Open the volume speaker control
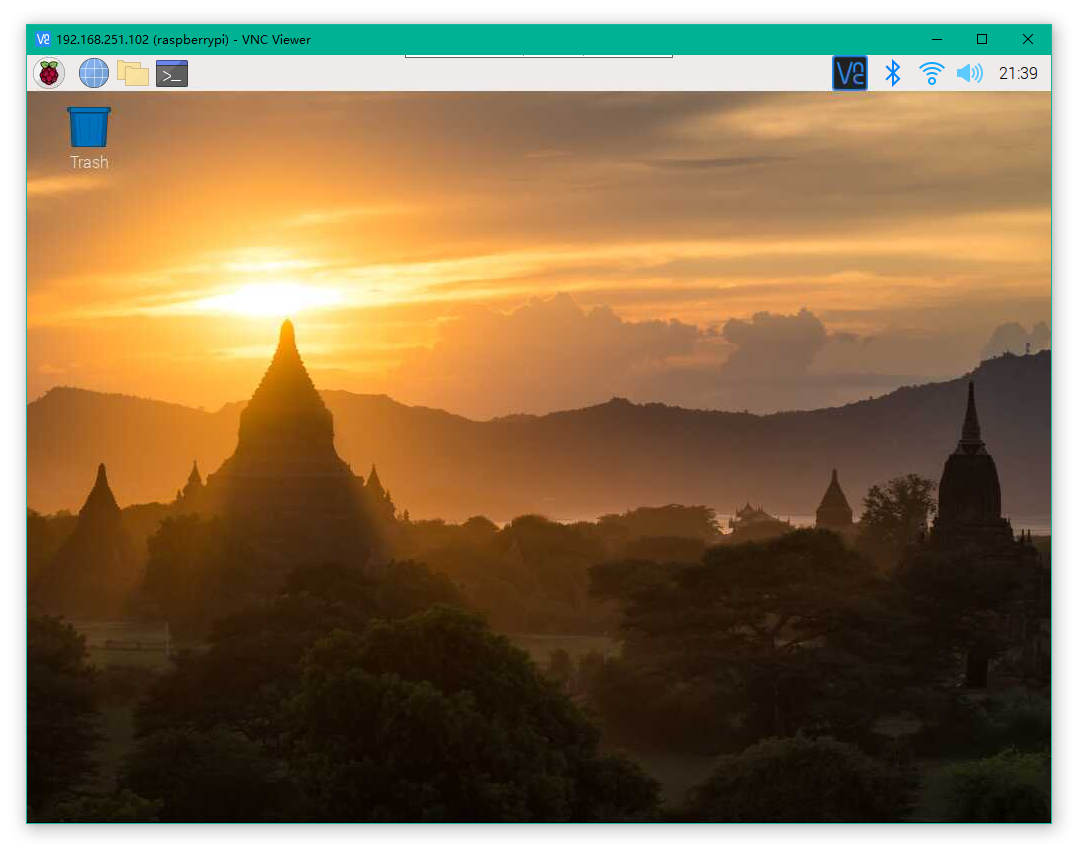This screenshot has width=1084, height=849. coord(969,73)
